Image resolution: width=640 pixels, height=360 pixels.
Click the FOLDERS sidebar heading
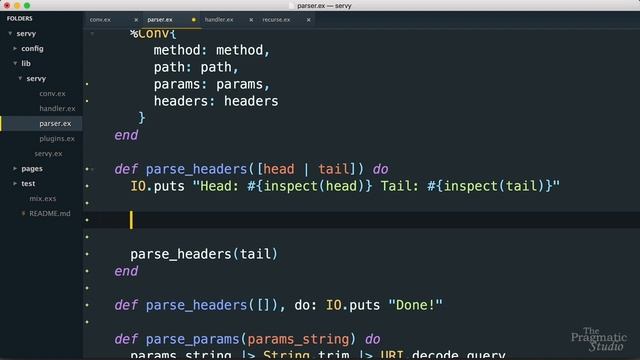pyautogui.click(x=20, y=18)
